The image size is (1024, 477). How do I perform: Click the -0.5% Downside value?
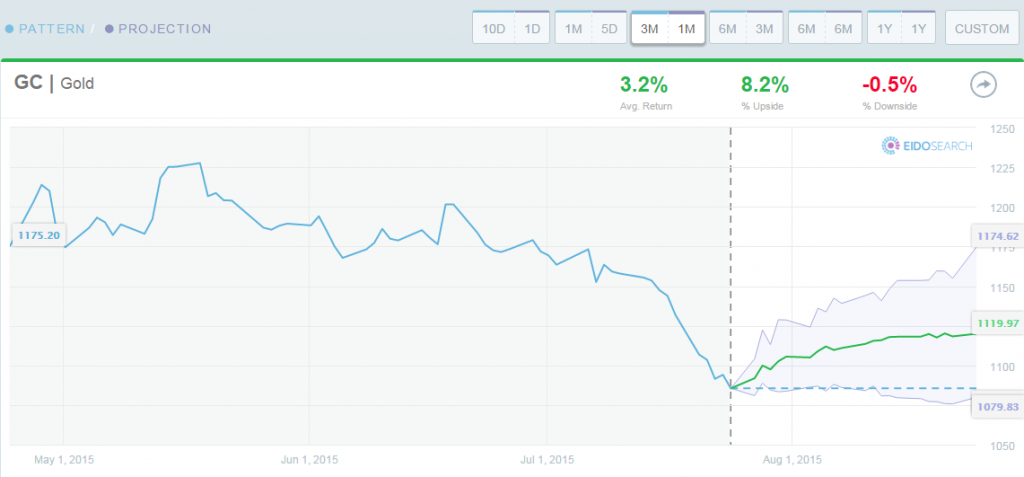(x=889, y=84)
